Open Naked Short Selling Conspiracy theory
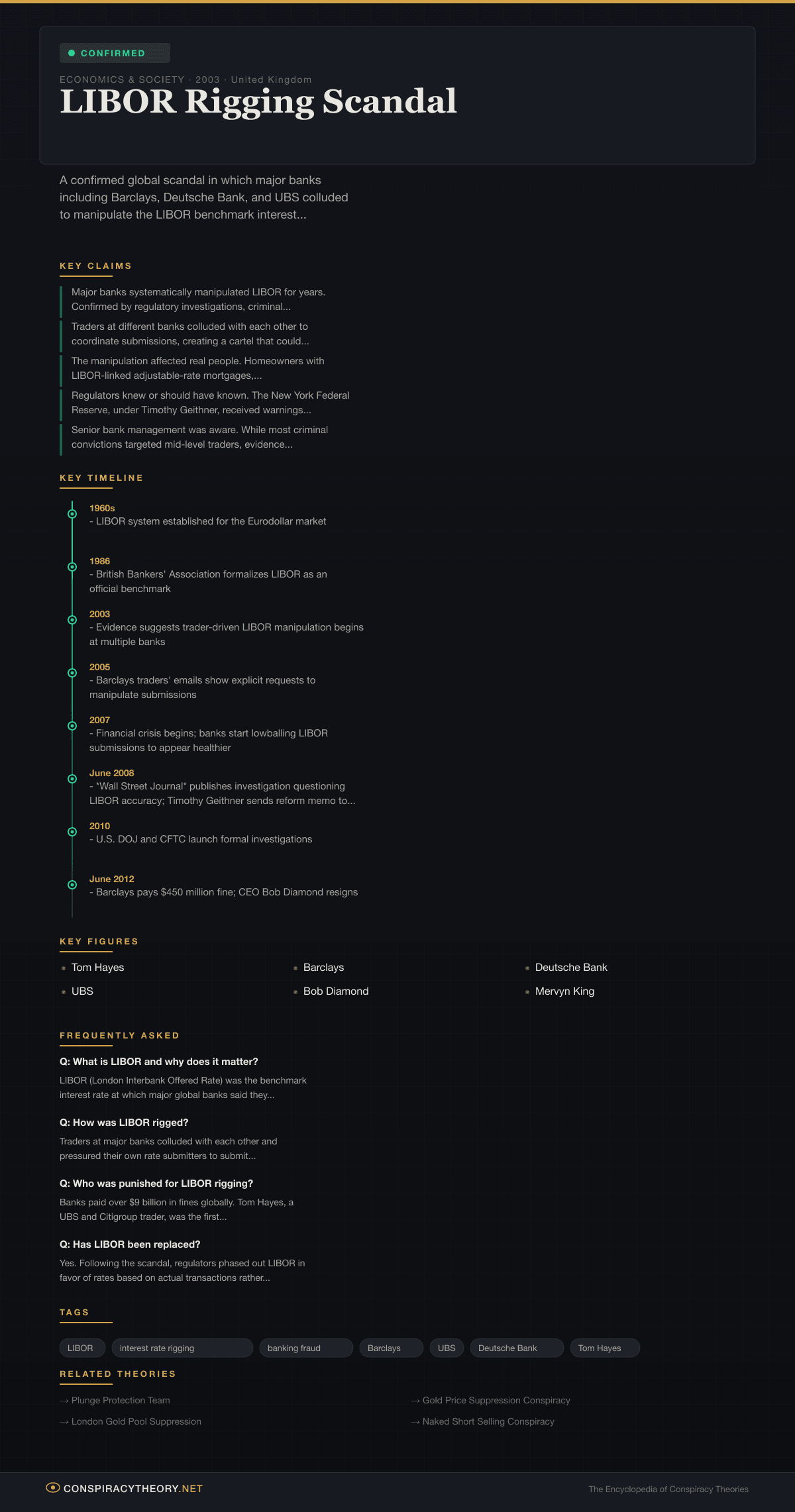 pos(488,1421)
